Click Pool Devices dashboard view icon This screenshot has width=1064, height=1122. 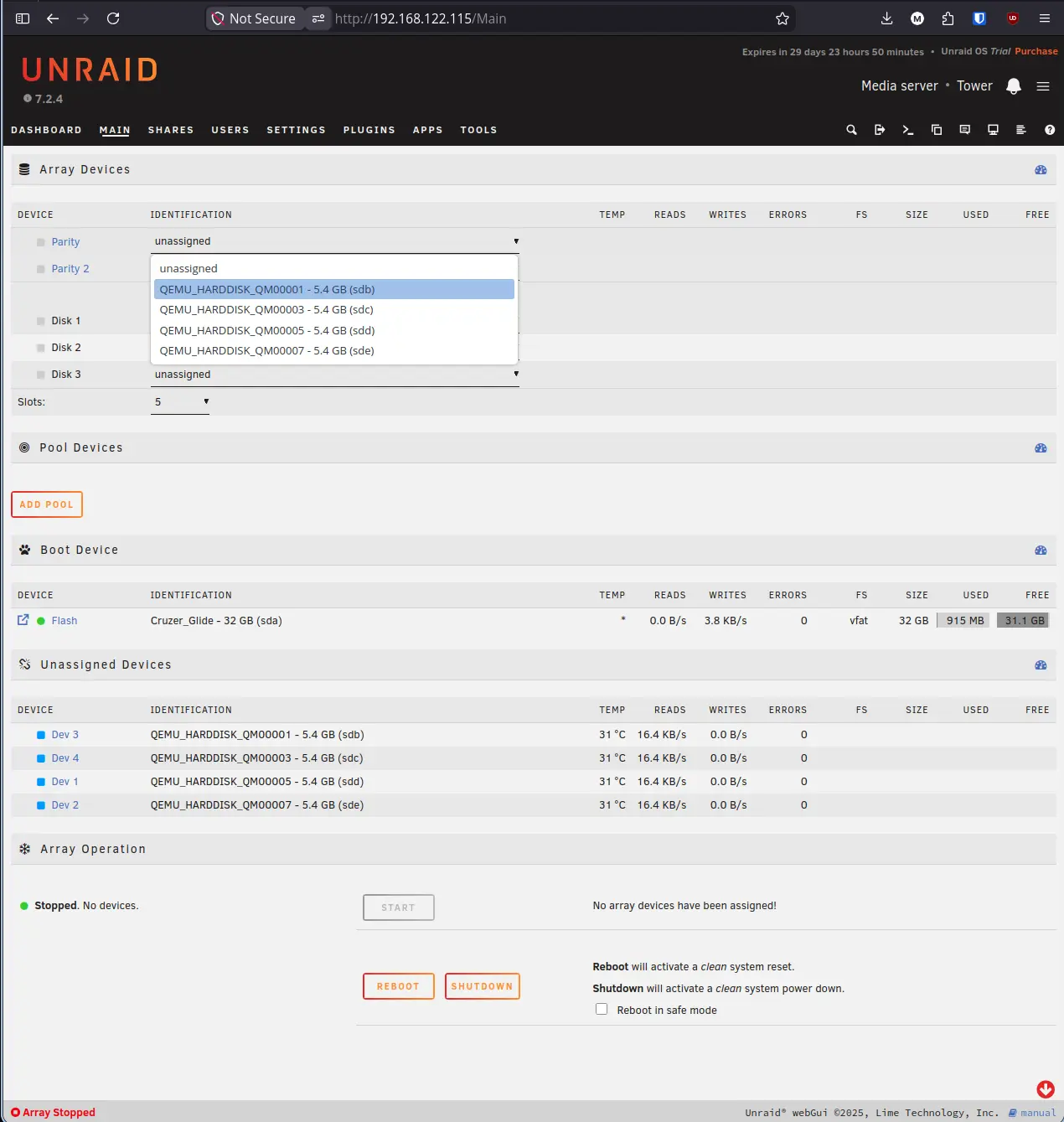click(1041, 447)
